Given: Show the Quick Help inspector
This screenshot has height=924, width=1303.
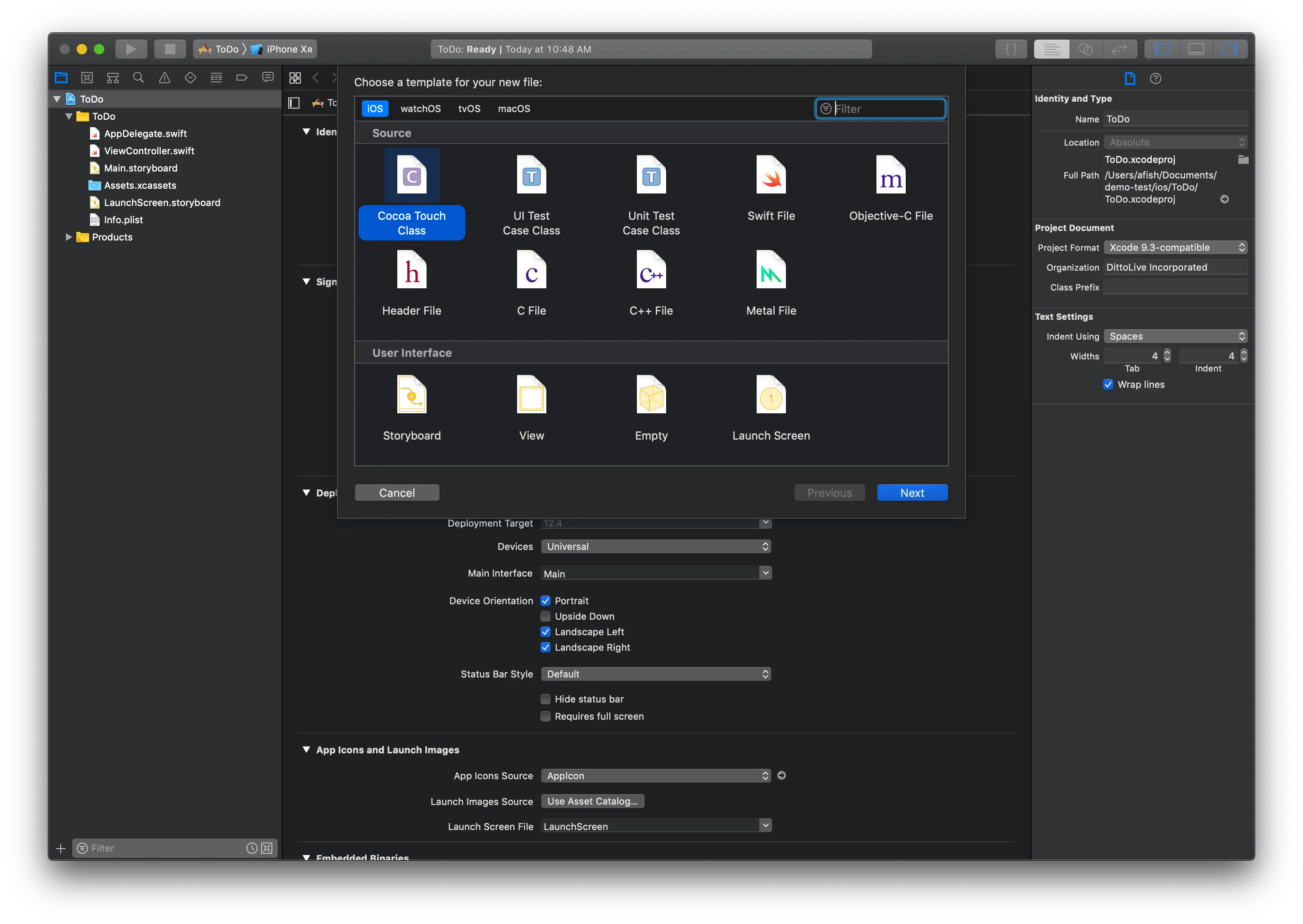Looking at the screenshot, I should click(x=1155, y=78).
